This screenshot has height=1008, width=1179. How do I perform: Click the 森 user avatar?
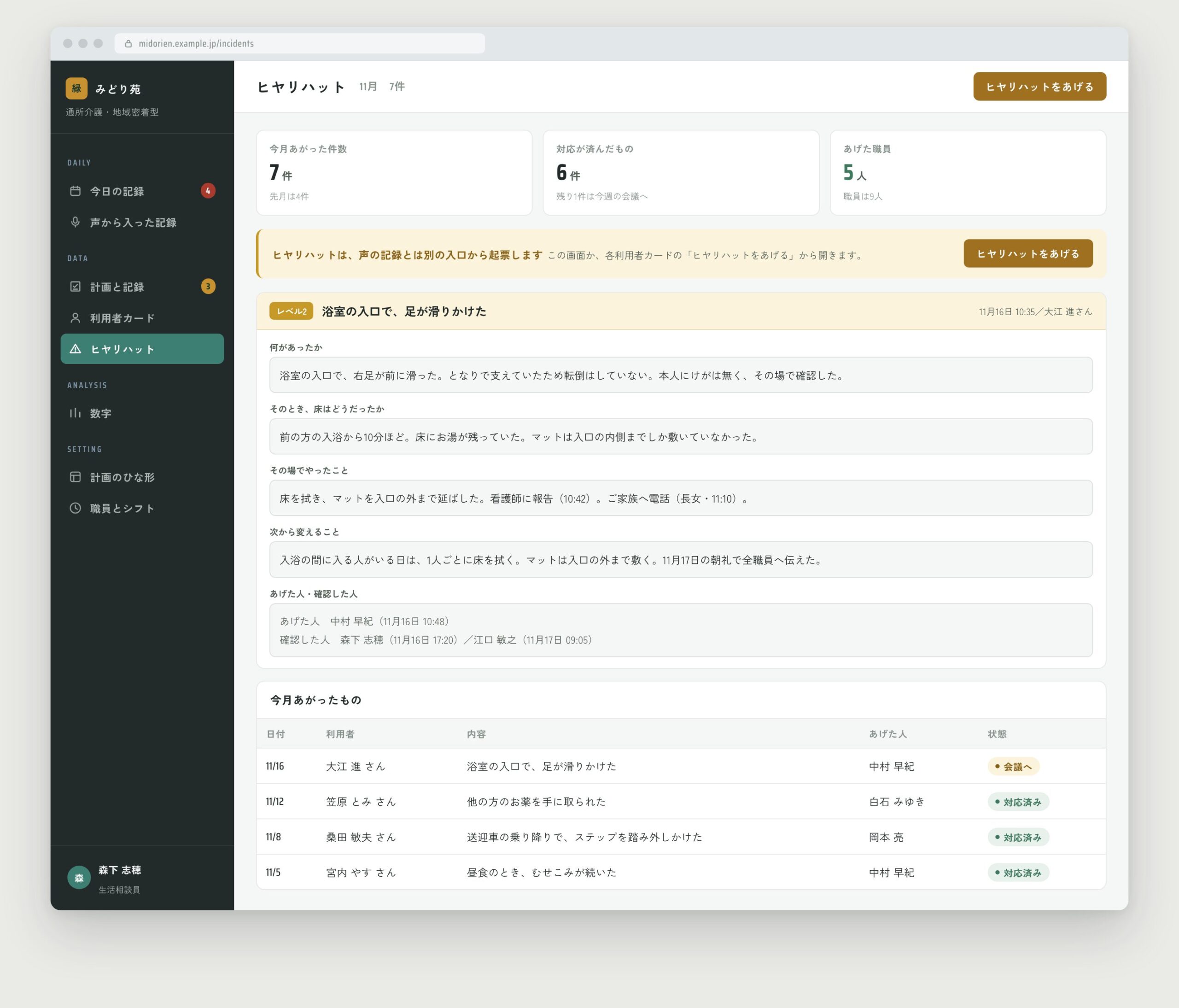(x=79, y=878)
